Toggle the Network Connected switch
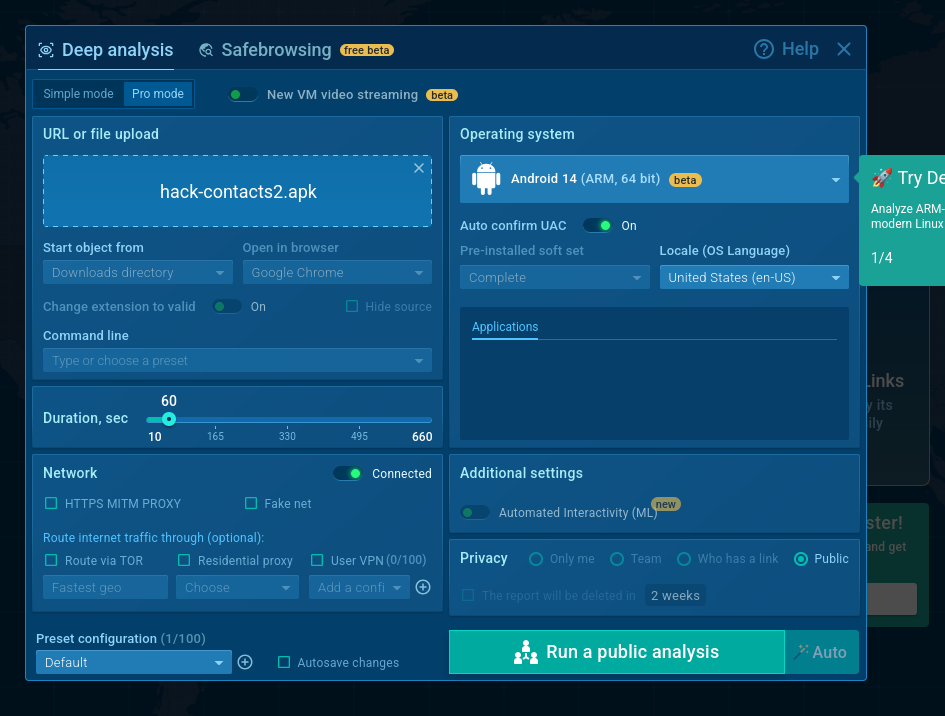Screen dimensions: 945x716 (348, 474)
